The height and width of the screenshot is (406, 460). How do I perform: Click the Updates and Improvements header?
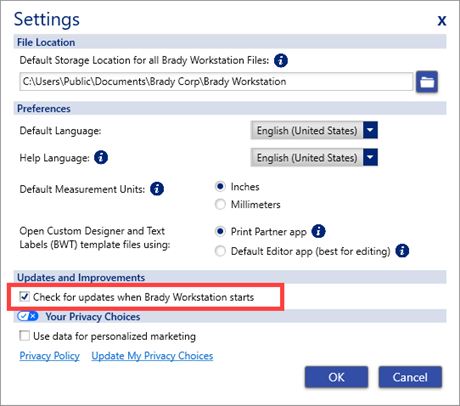(230, 277)
